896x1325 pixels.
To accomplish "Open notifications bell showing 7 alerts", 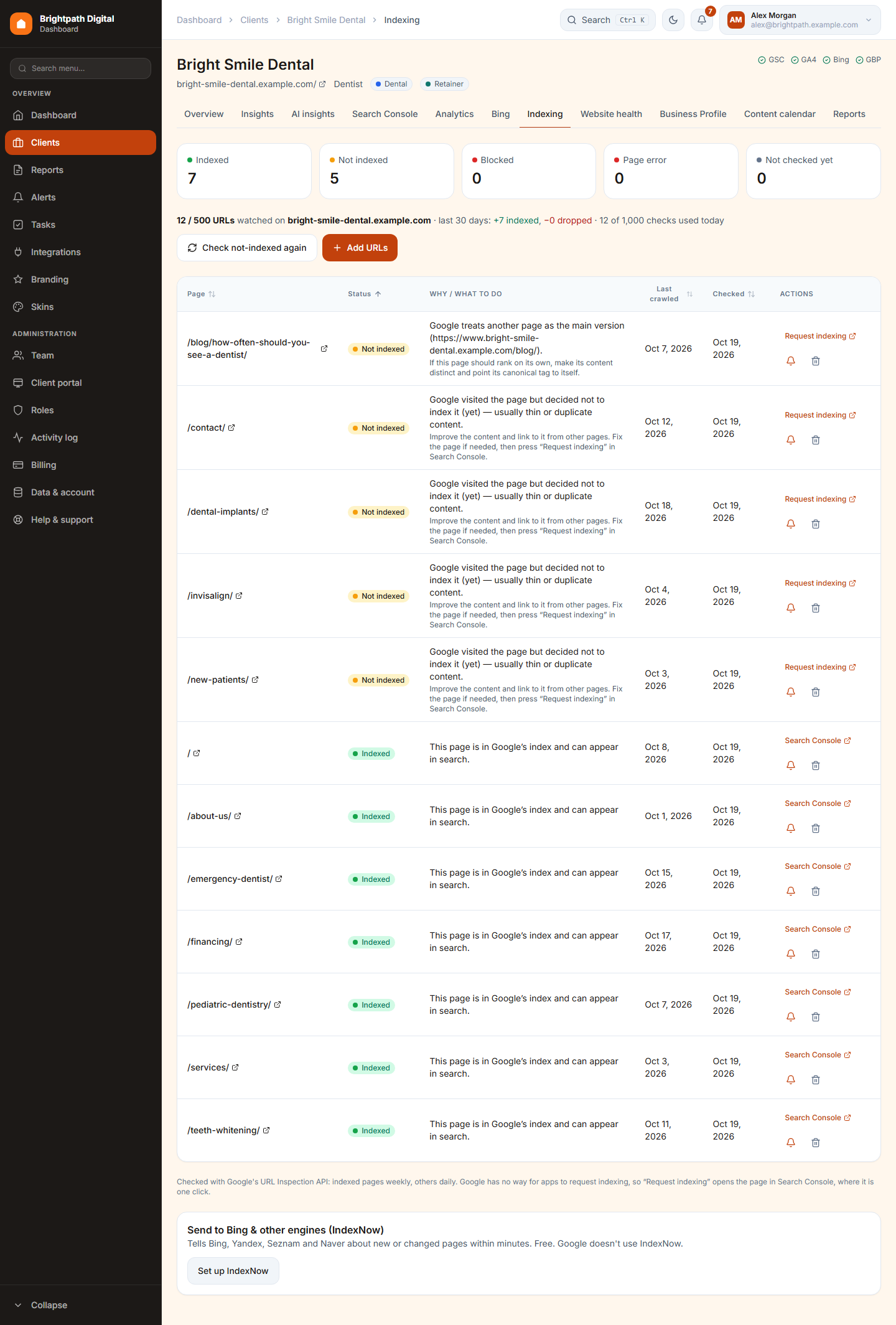I will tap(702, 20).
